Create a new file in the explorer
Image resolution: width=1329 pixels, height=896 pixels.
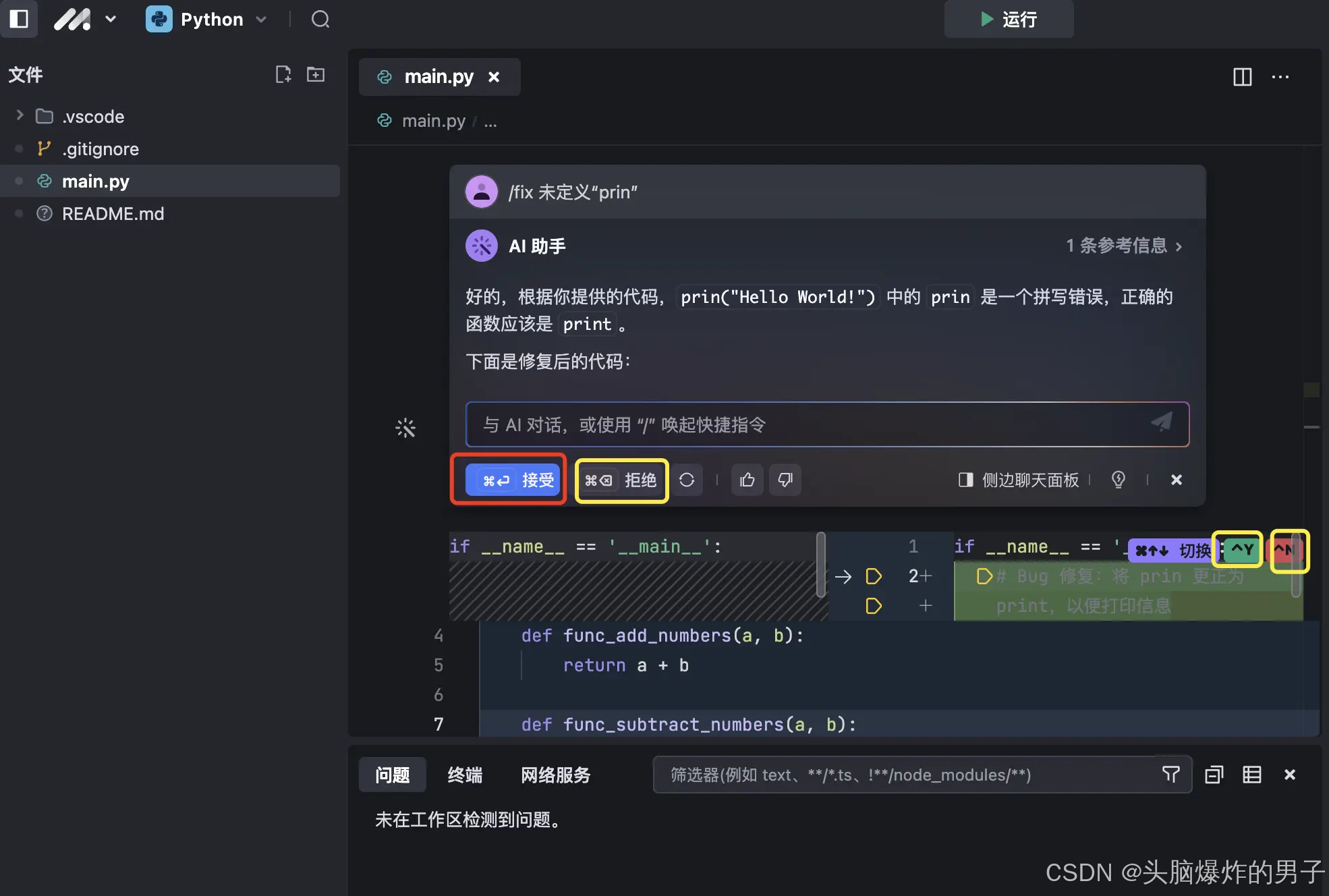click(x=283, y=74)
